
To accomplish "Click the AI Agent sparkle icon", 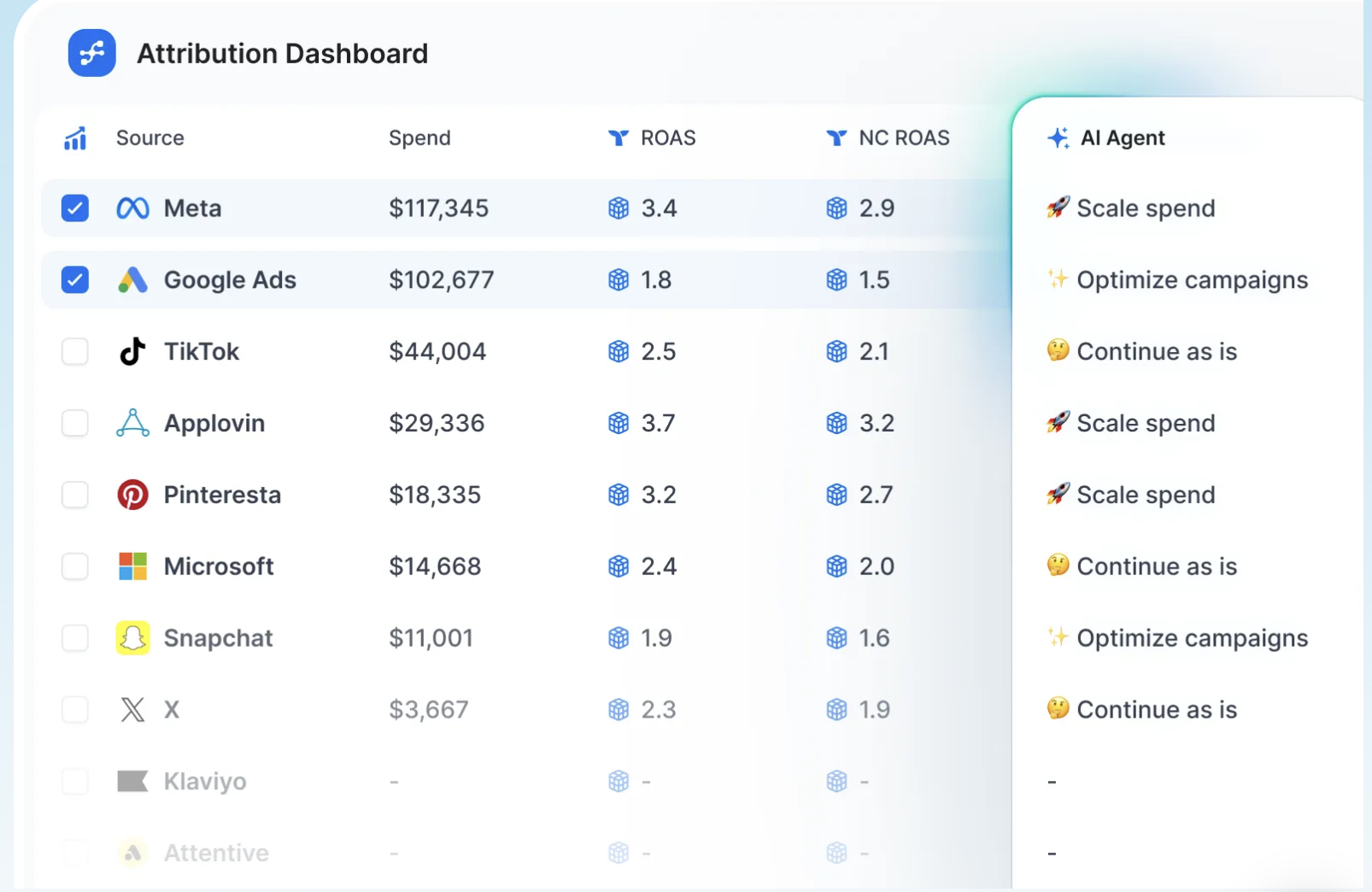I will click(x=1058, y=138).
